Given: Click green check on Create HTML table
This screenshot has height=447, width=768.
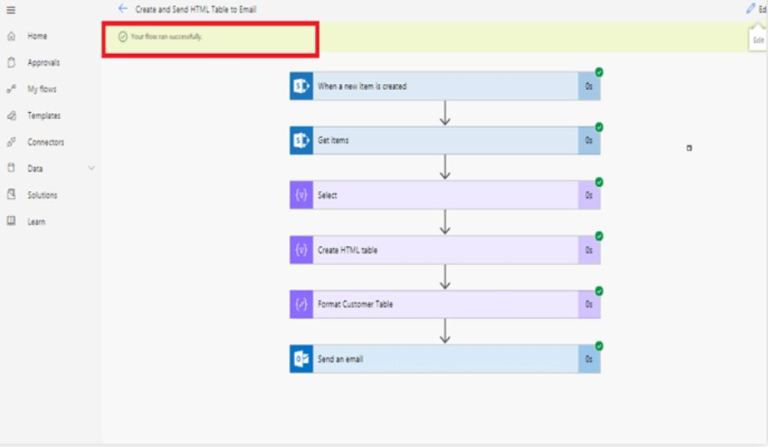Looking at the screenshot, I should click(x=599, y=236).
